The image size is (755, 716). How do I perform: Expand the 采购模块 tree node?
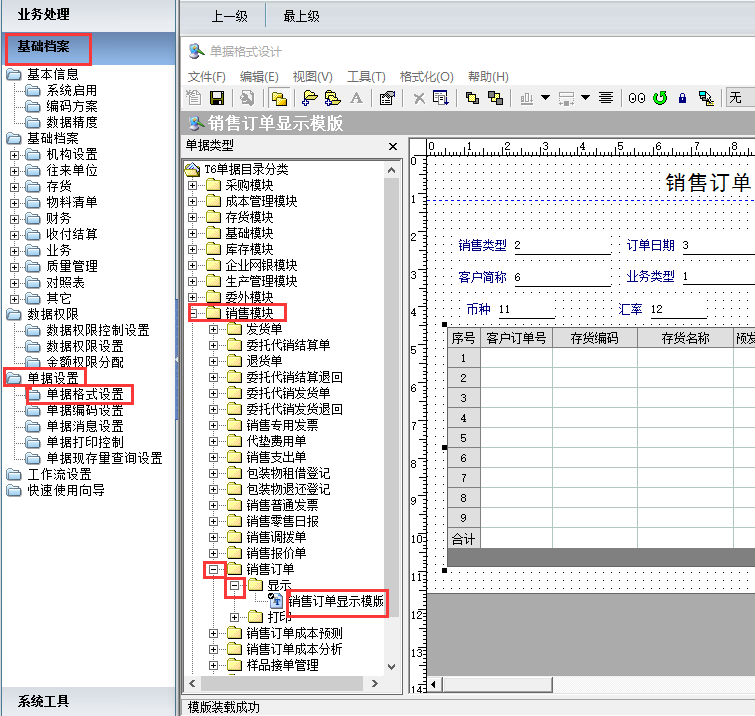(193, 185)
